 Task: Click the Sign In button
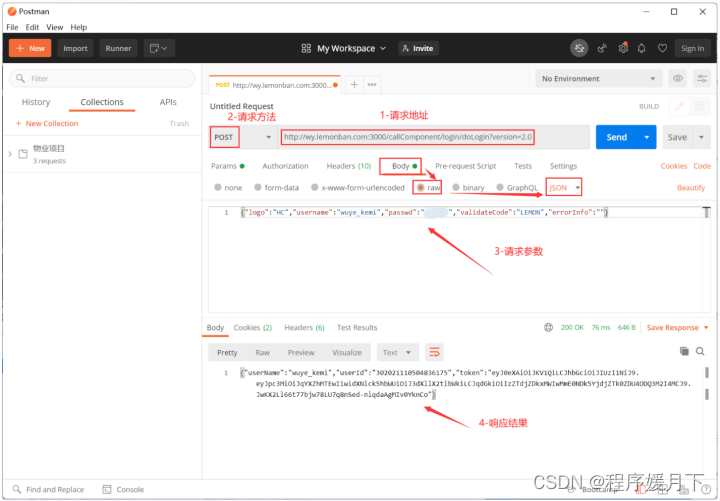tap(692, 48)
